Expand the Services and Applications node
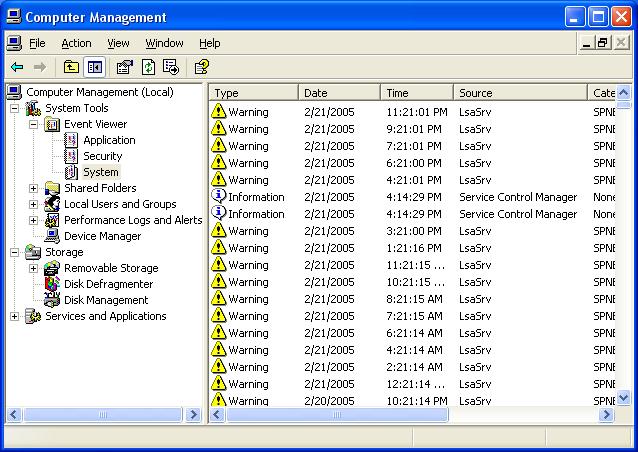 14,316
